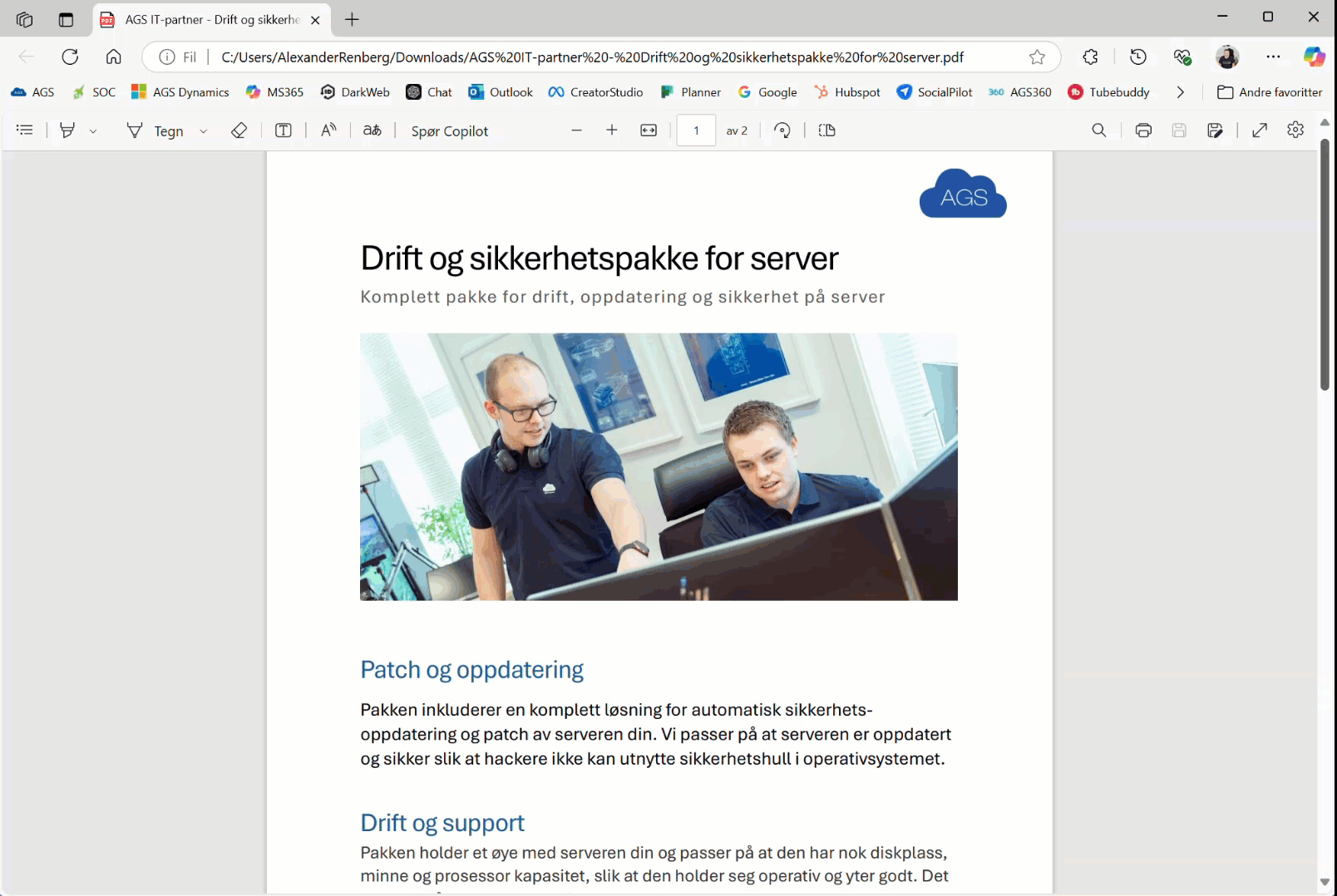Zoom out the PDF

(x=576, y=130)
